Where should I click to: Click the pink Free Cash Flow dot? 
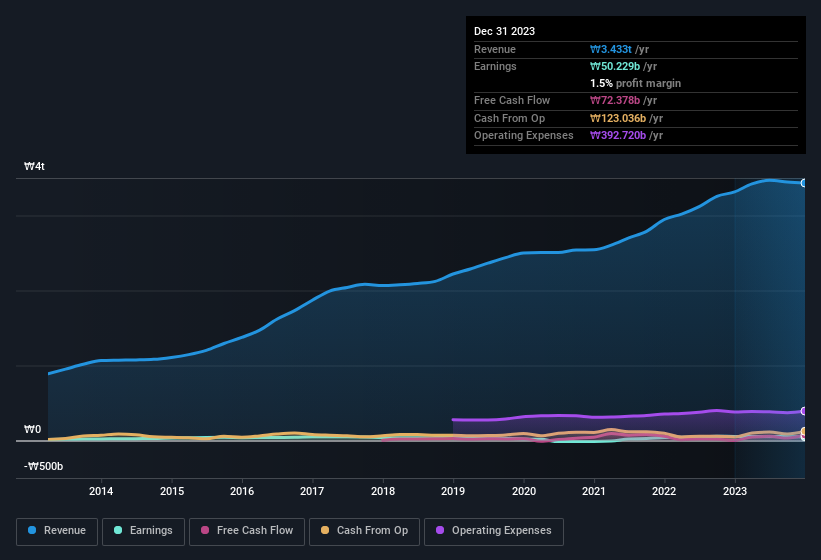point(205,530)
